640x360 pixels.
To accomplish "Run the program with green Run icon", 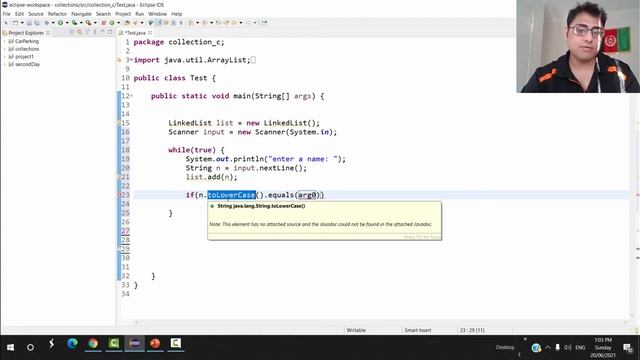I will point(60,23).
